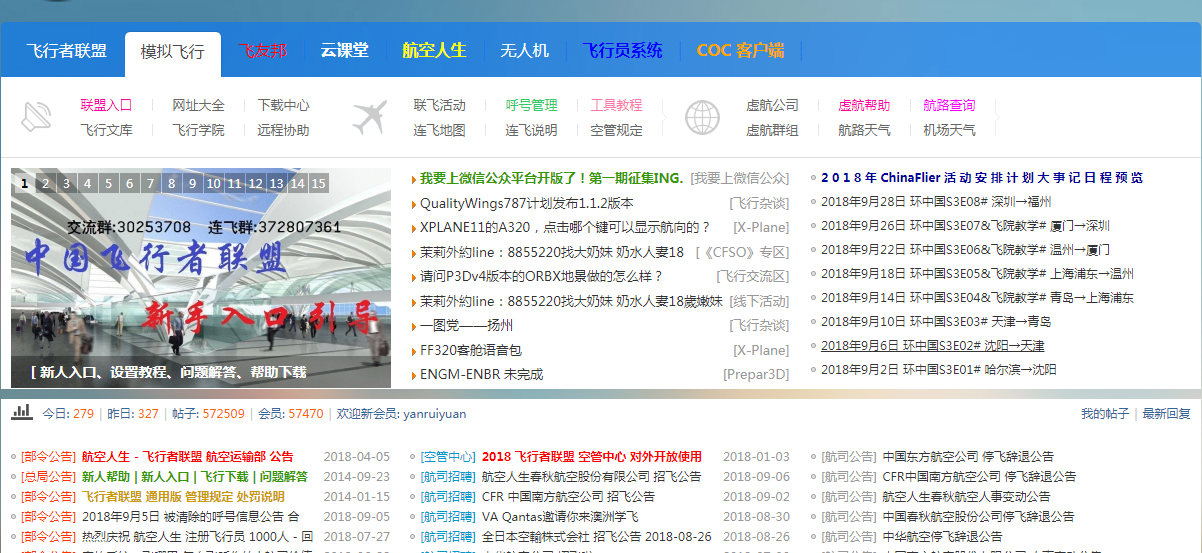1202x553 pixels.
Task: Click the 中国飞行者联盟 banner image
Action: coord(201,278)
